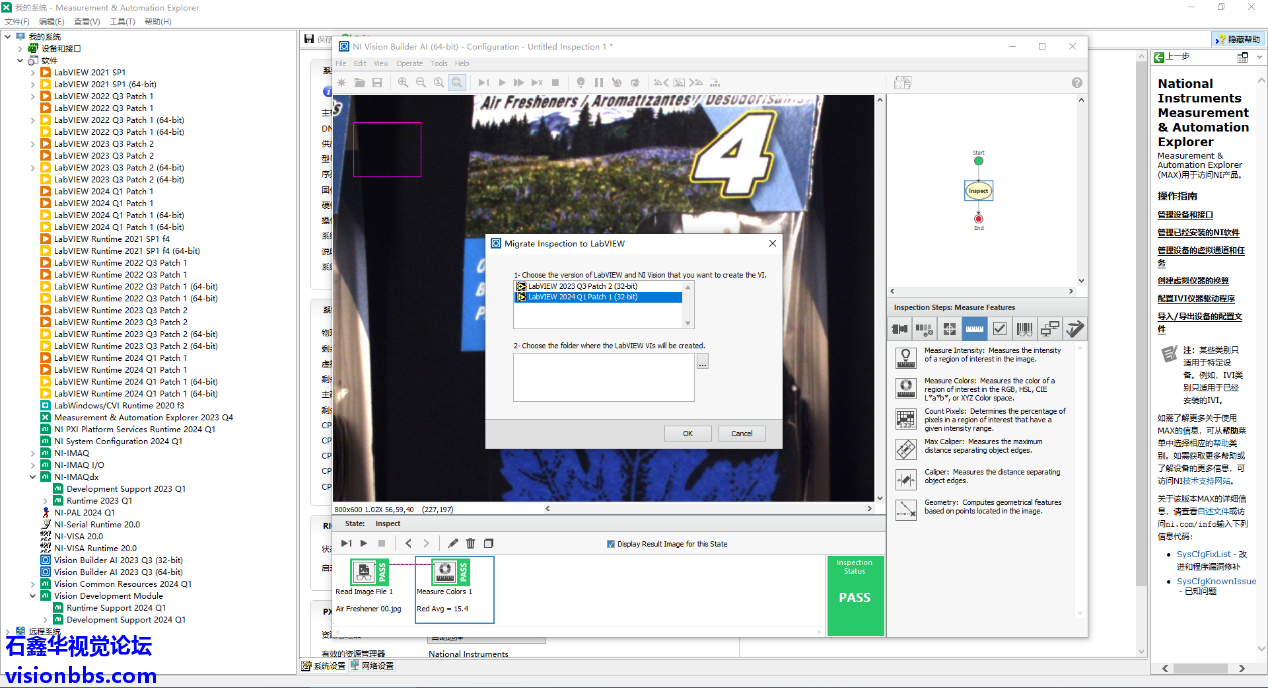
Task: Click the highlighted Zoom to Fit icon
Action: click(457, 83)
